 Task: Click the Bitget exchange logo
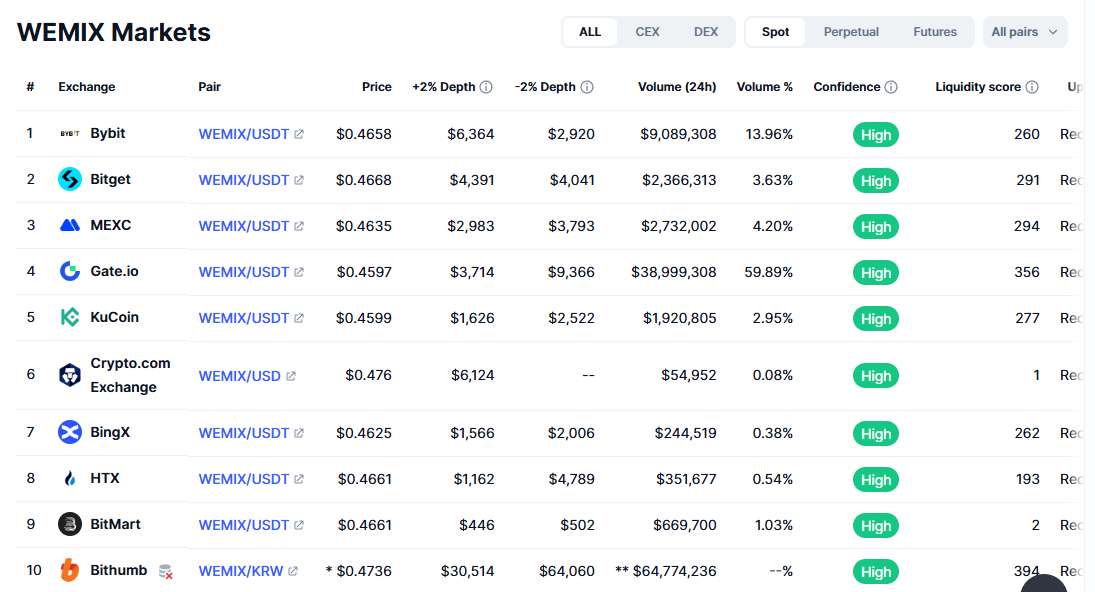(70, 179)
